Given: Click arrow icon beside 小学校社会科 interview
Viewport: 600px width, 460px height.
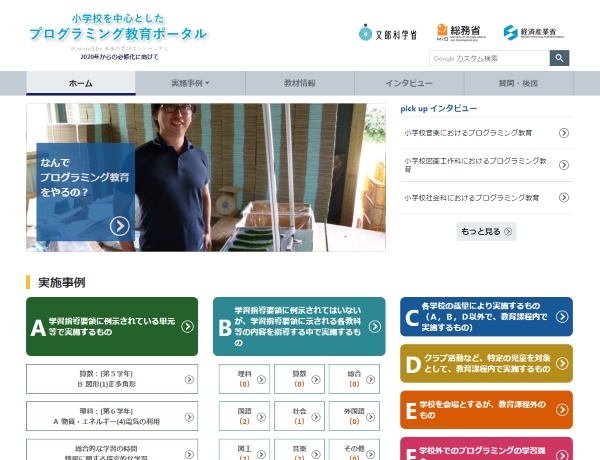Looking at the screenshot, I should pos(564,198).
